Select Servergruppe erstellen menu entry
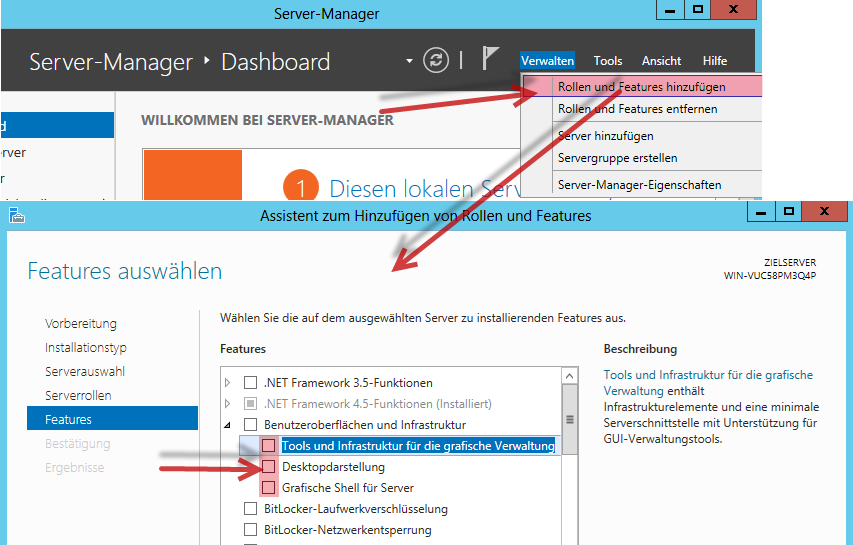 click(617, 158)
